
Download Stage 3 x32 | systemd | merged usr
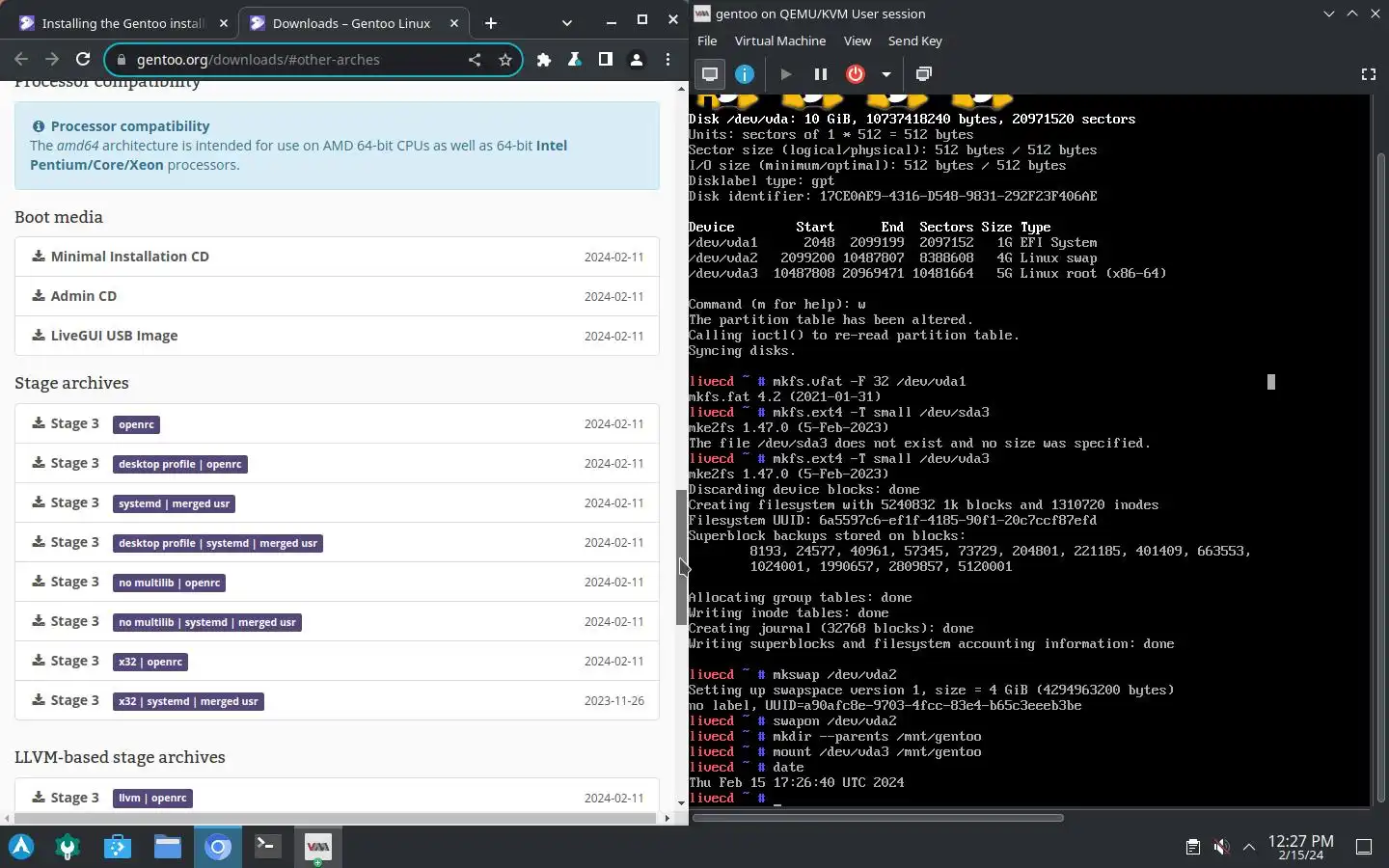click(337, 700)
